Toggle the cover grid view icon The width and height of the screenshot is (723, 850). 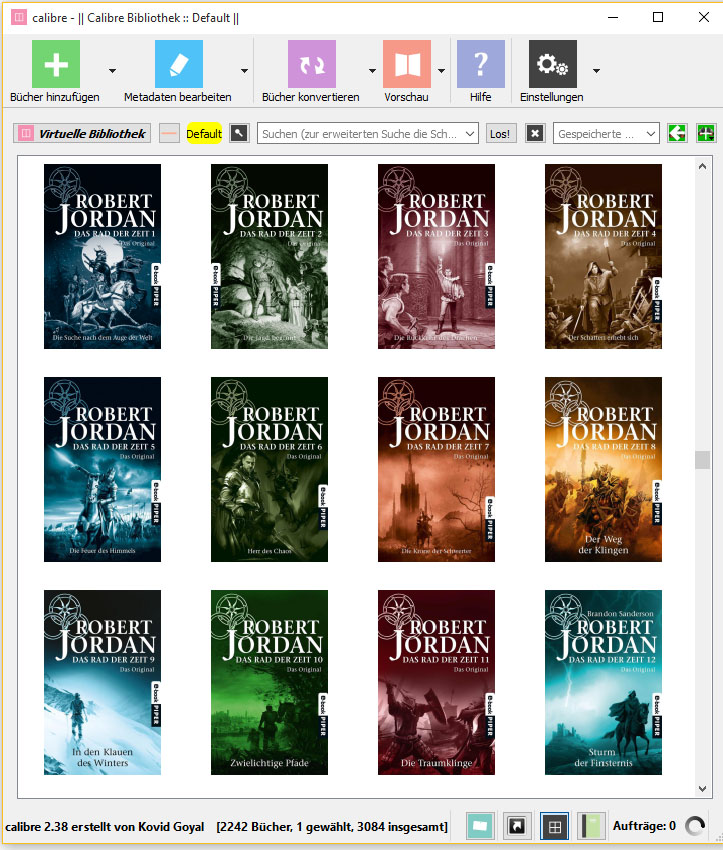pyautogui.click(x=554, y=826)
